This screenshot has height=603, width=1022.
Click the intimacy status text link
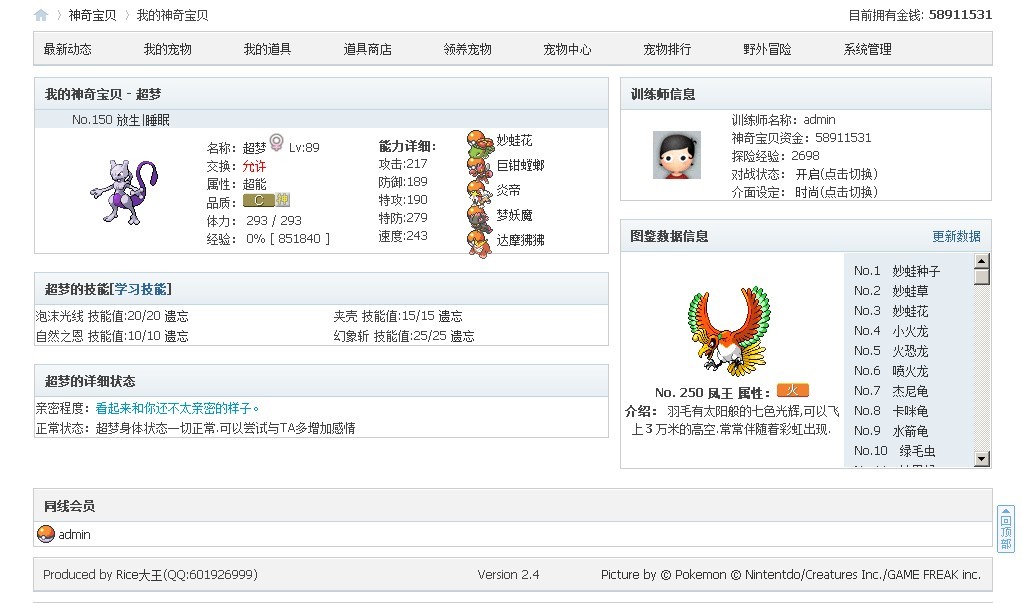pyautogui.click(x=177, y=408)
